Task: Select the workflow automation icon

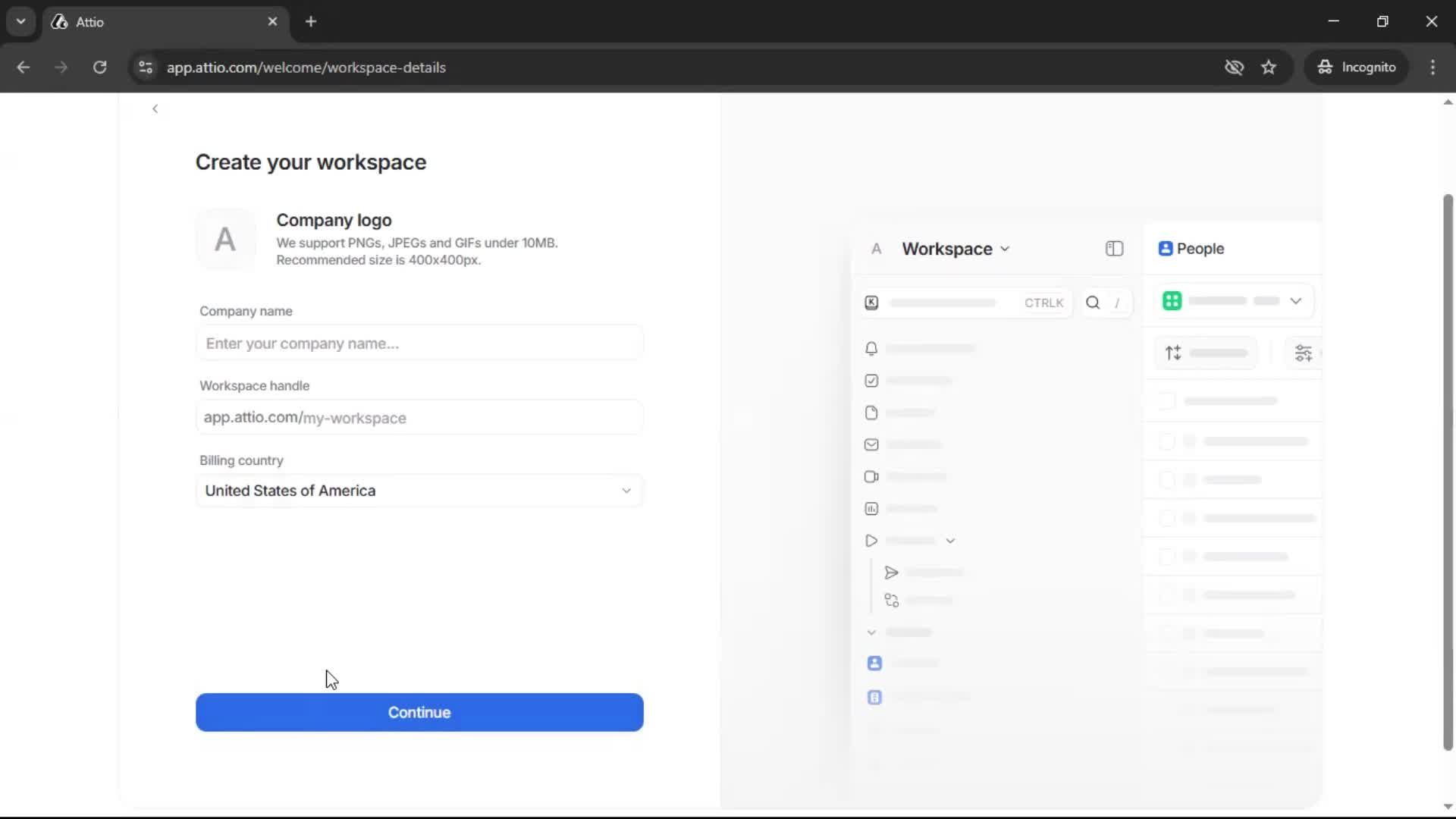Action: pos(892,600)
